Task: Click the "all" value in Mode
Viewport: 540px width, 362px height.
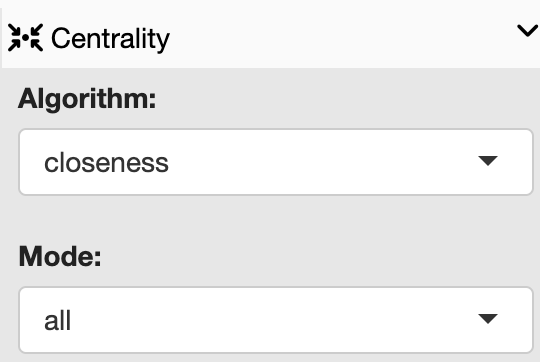Action: [58, 320]
